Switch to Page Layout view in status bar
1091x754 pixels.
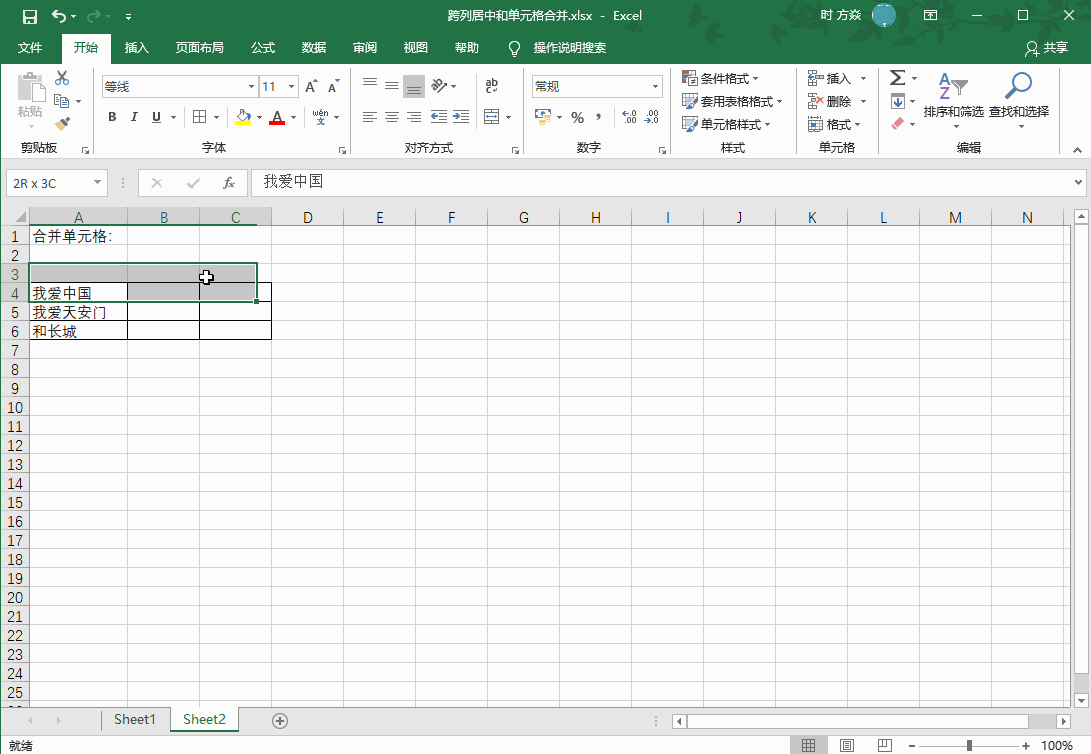846,746
